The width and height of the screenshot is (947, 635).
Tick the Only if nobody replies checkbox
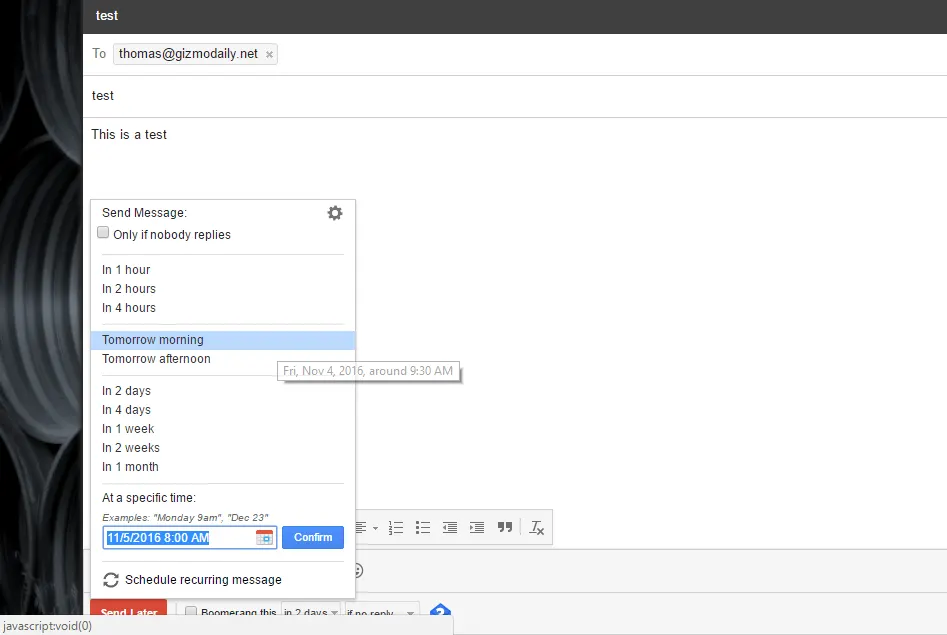[x=103, y=233]
